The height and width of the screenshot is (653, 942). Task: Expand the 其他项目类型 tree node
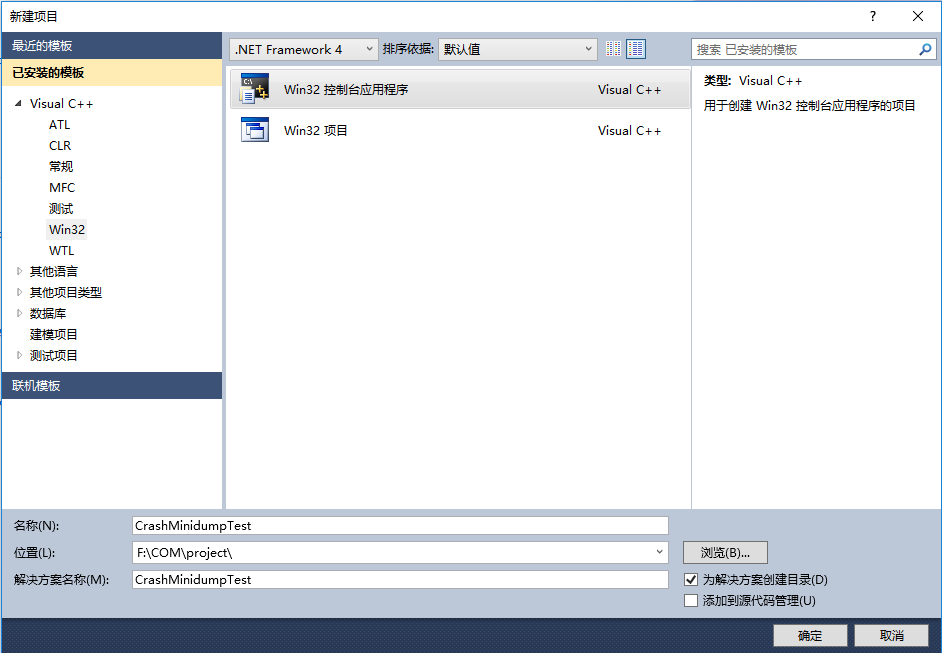[19, 293]
